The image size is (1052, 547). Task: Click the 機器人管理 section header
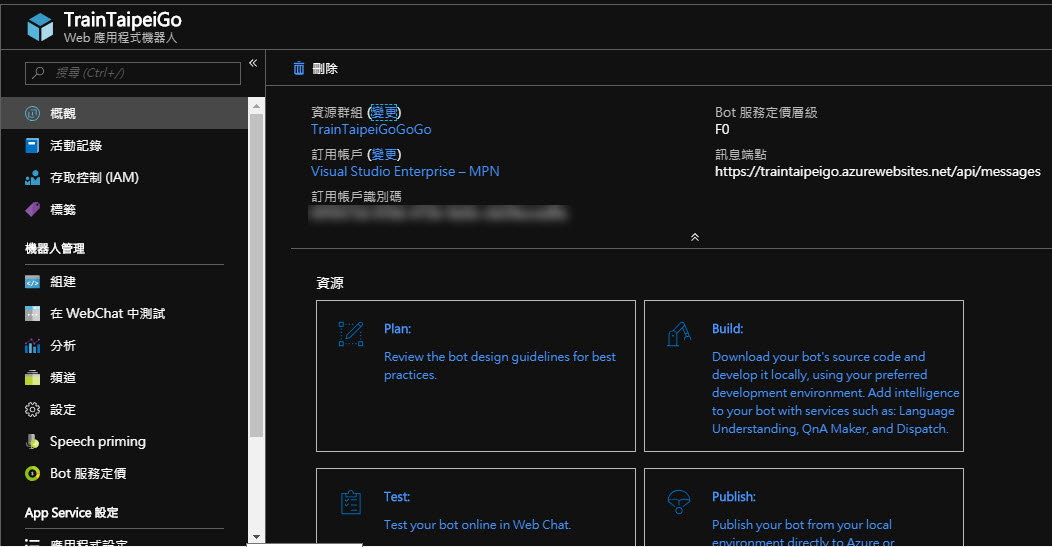(55, 248)
